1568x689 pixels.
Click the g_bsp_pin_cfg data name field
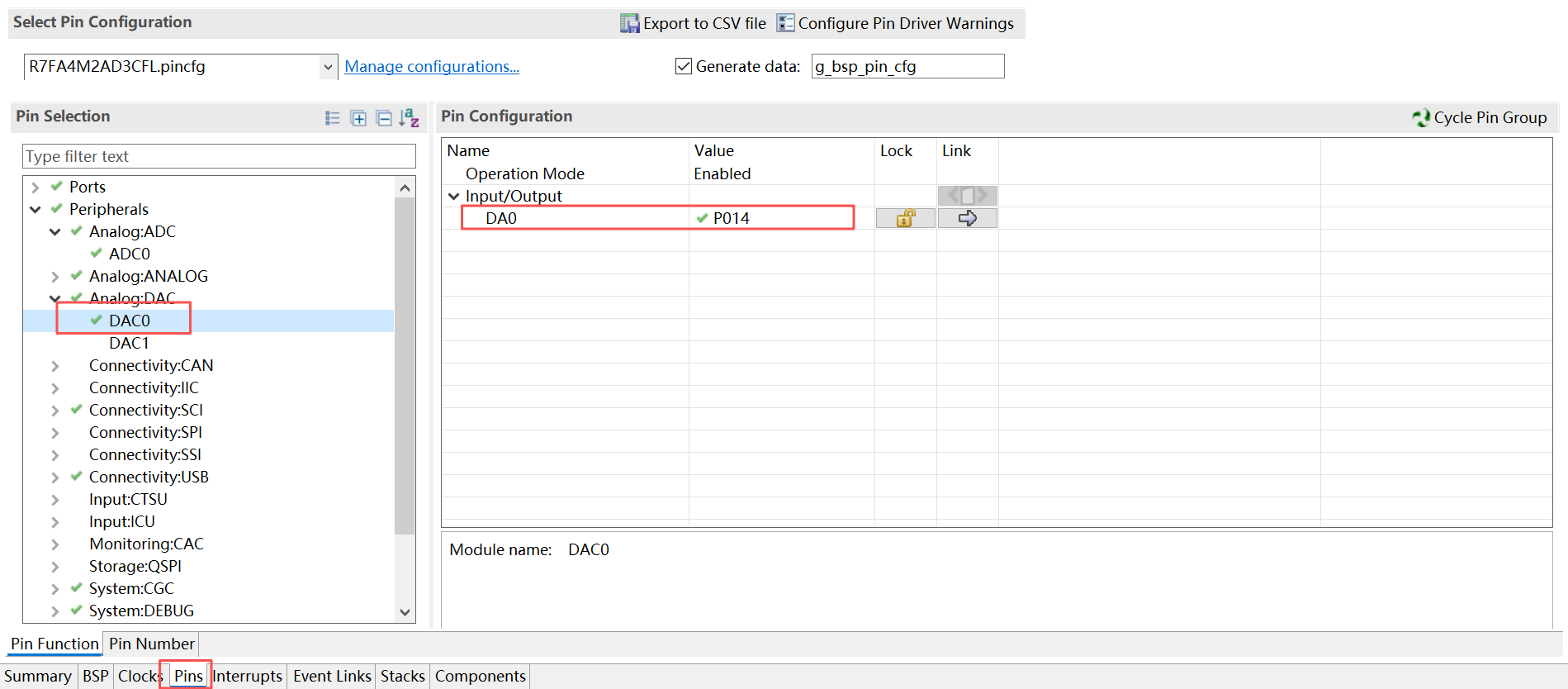pyautogui.click(x=907, y=66)
